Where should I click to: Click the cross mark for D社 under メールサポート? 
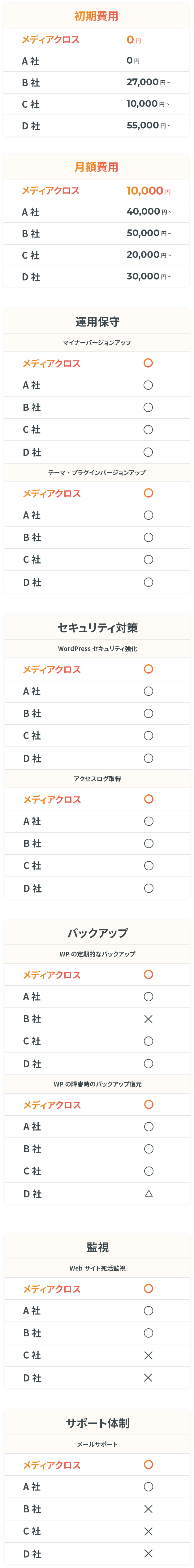[x=148, y=1553]
